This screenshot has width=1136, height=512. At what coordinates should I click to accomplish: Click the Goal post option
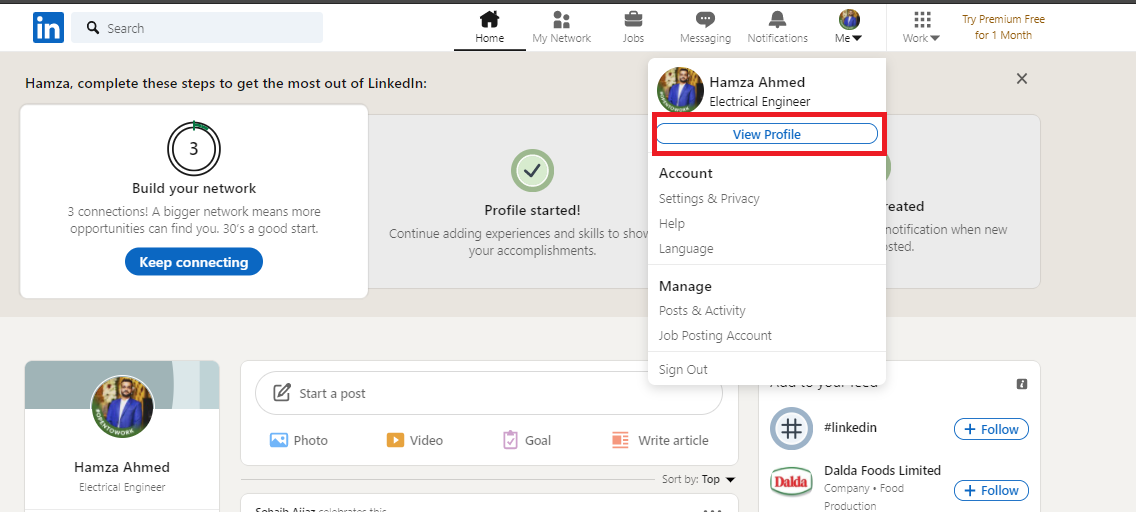coord(527,440)
